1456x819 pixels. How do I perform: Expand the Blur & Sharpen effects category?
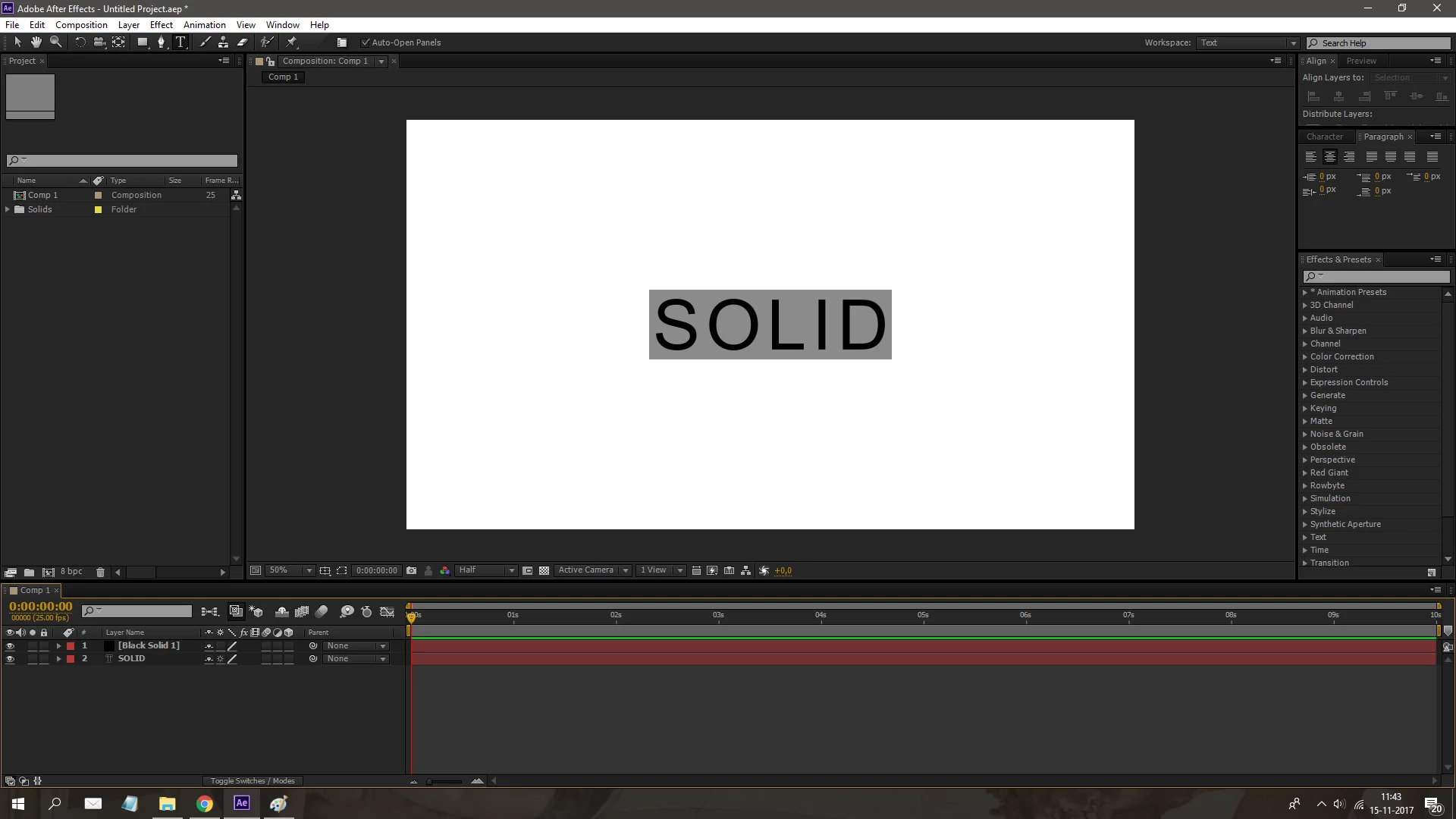(x=1305, y=331)
